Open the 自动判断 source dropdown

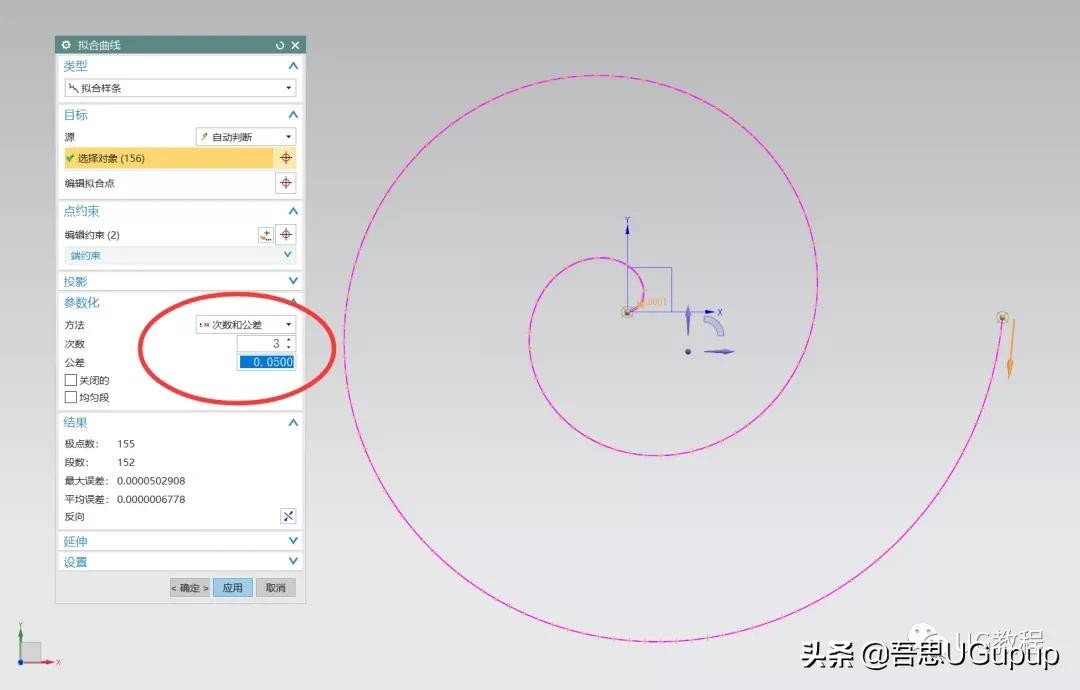246,137
